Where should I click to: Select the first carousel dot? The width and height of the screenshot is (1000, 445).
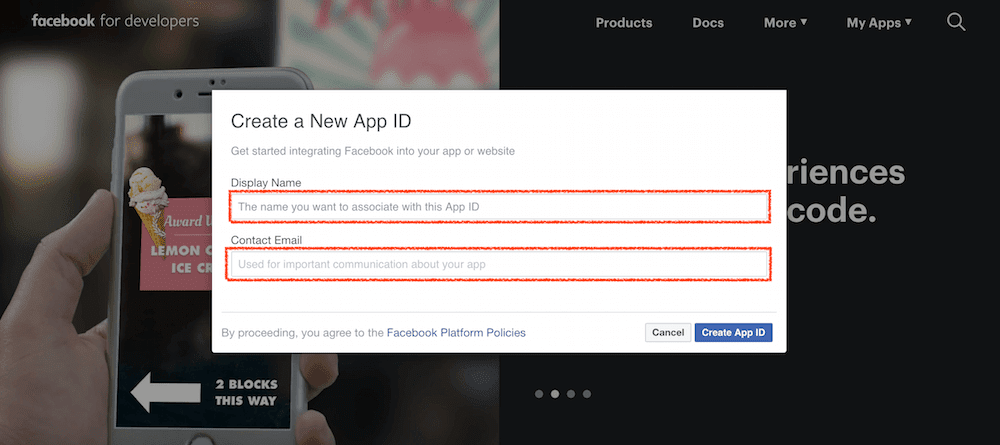click(x=539, y=394)
